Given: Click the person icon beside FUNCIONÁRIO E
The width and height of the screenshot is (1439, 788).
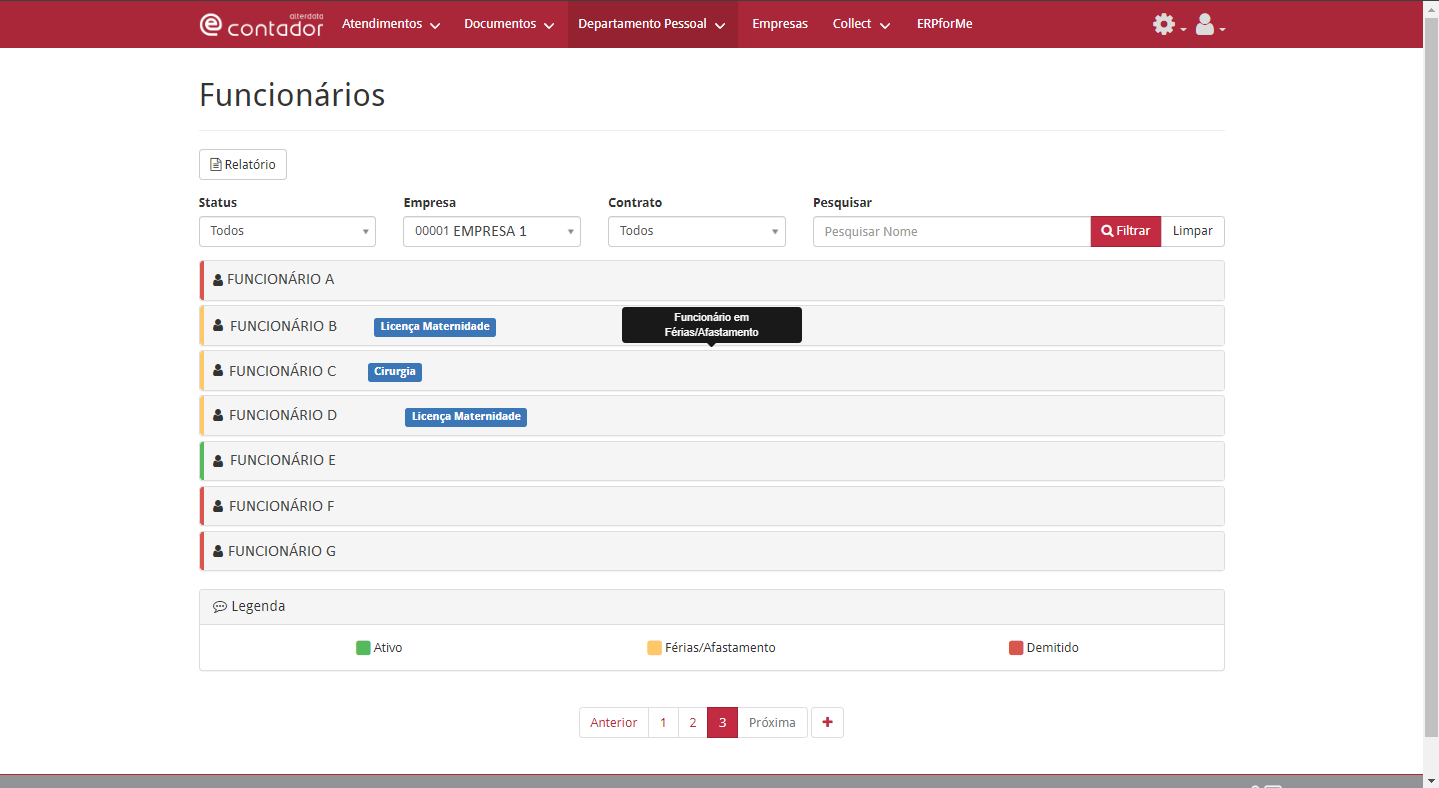Looking at the screenshot, I should tap(218, 461).
